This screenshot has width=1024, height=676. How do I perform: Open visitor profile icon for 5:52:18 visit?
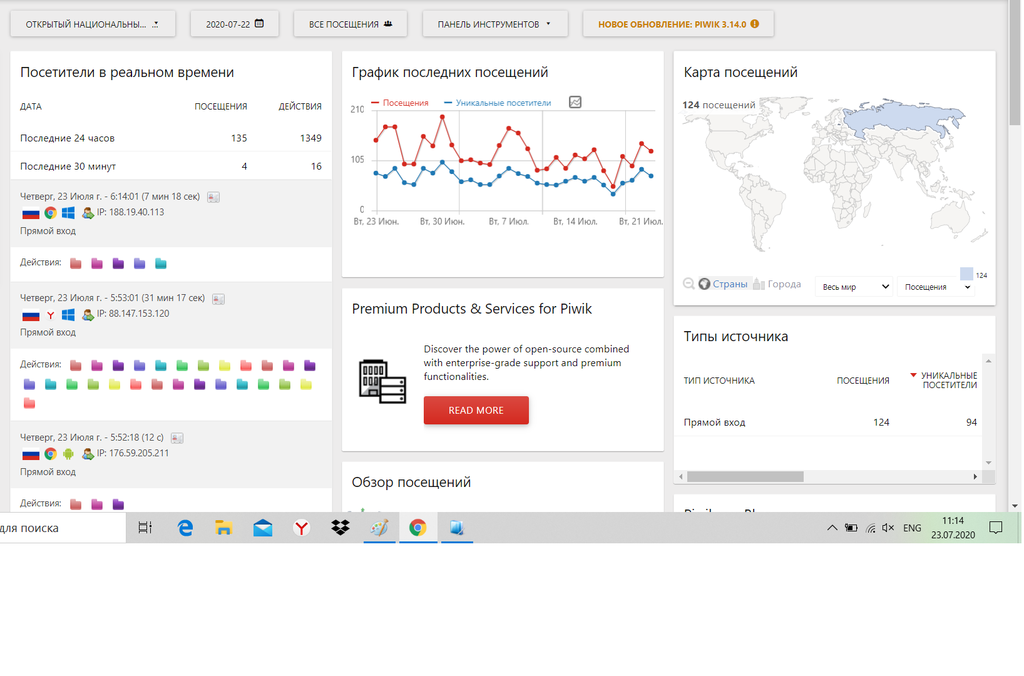click(177, 438)
